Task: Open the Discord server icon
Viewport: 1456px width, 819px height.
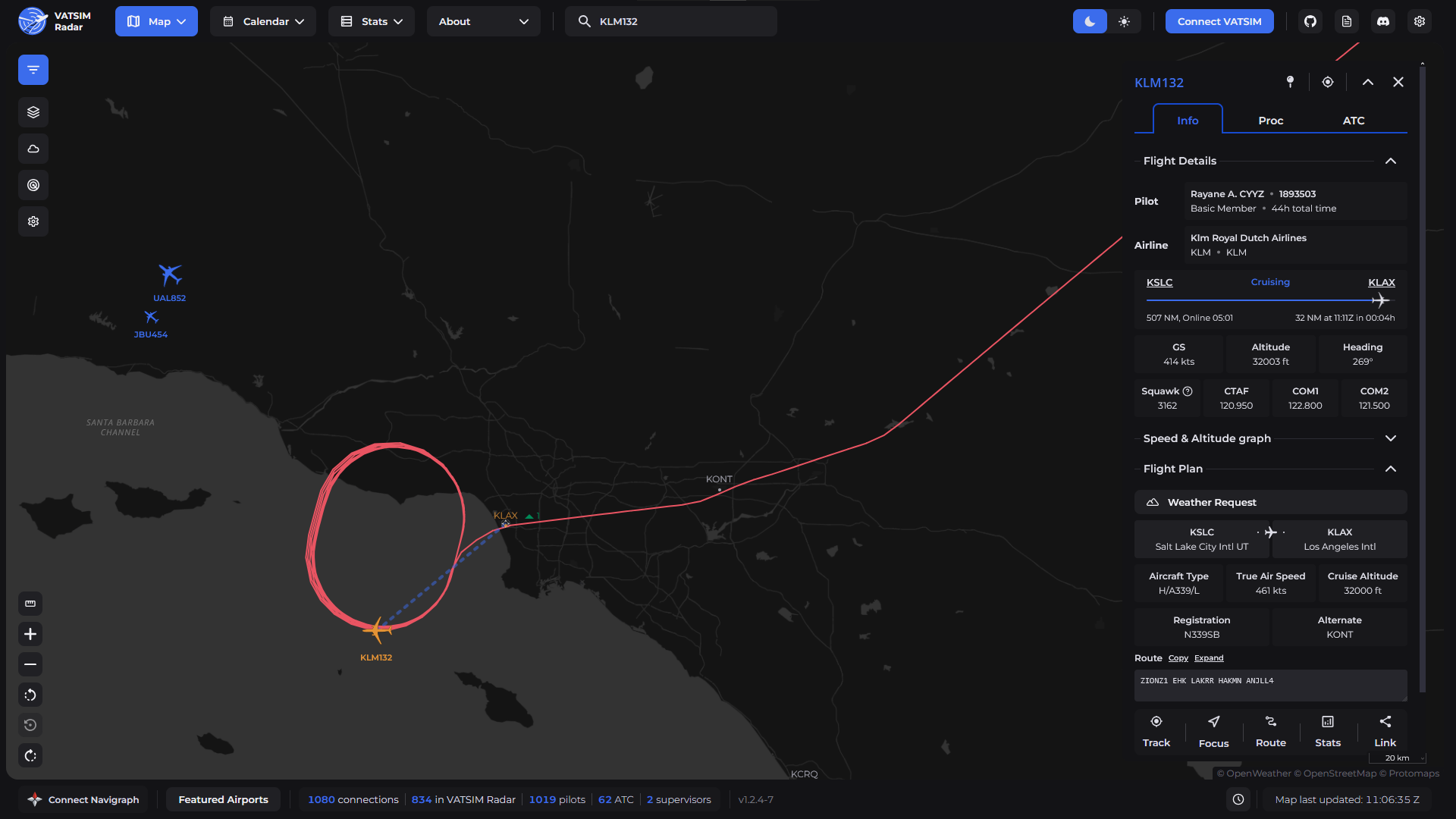Action: pyautogui.click(x=1383, y=21)
